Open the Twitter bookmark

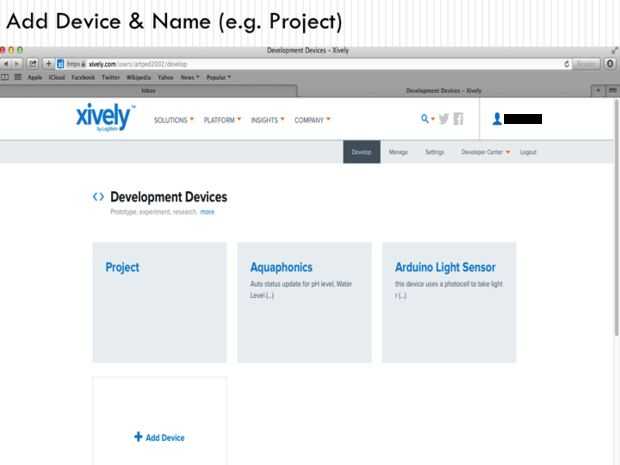111,77
